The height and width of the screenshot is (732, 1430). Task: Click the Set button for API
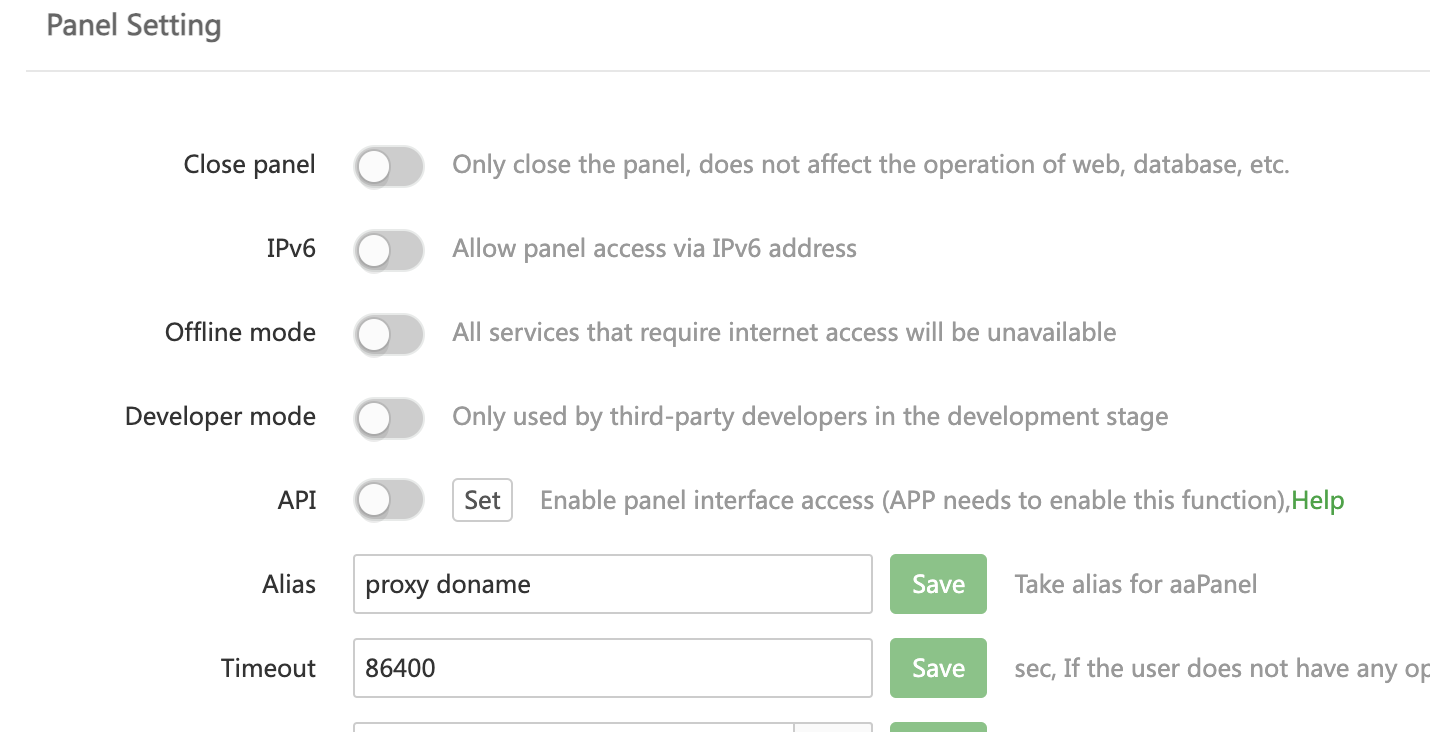(x=482, y=500)
